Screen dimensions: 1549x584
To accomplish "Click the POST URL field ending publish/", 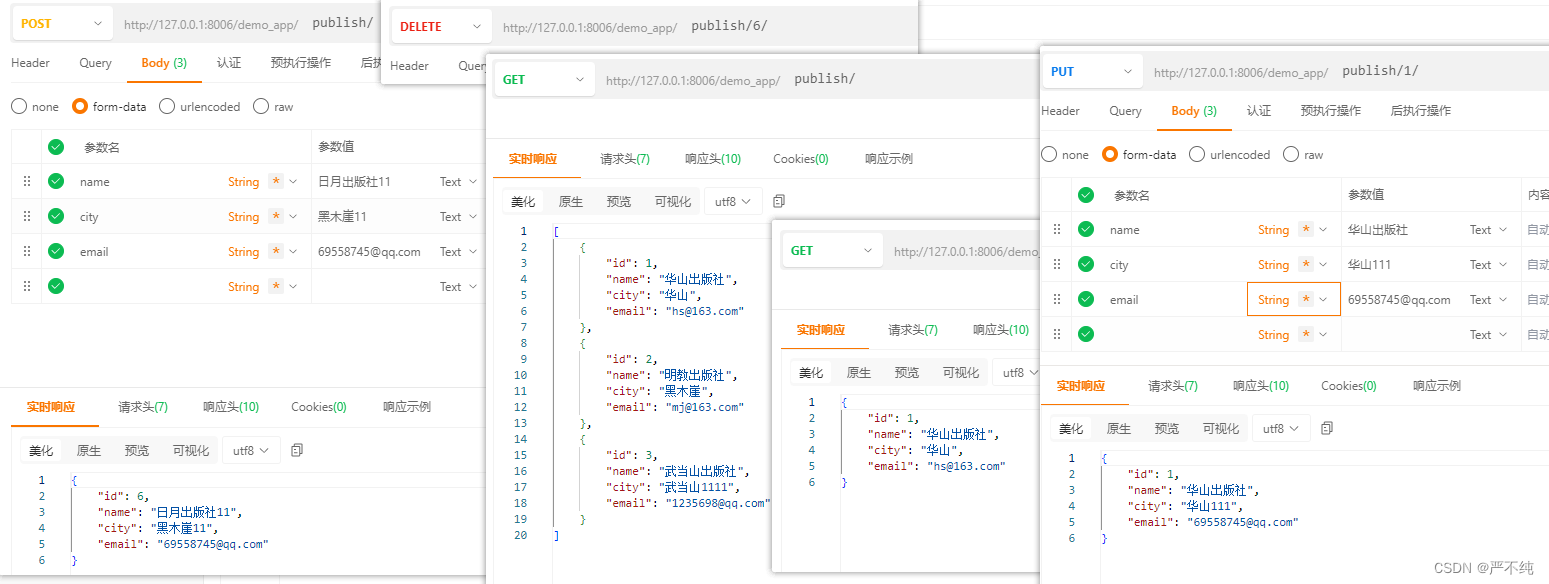I will point(246,23).
